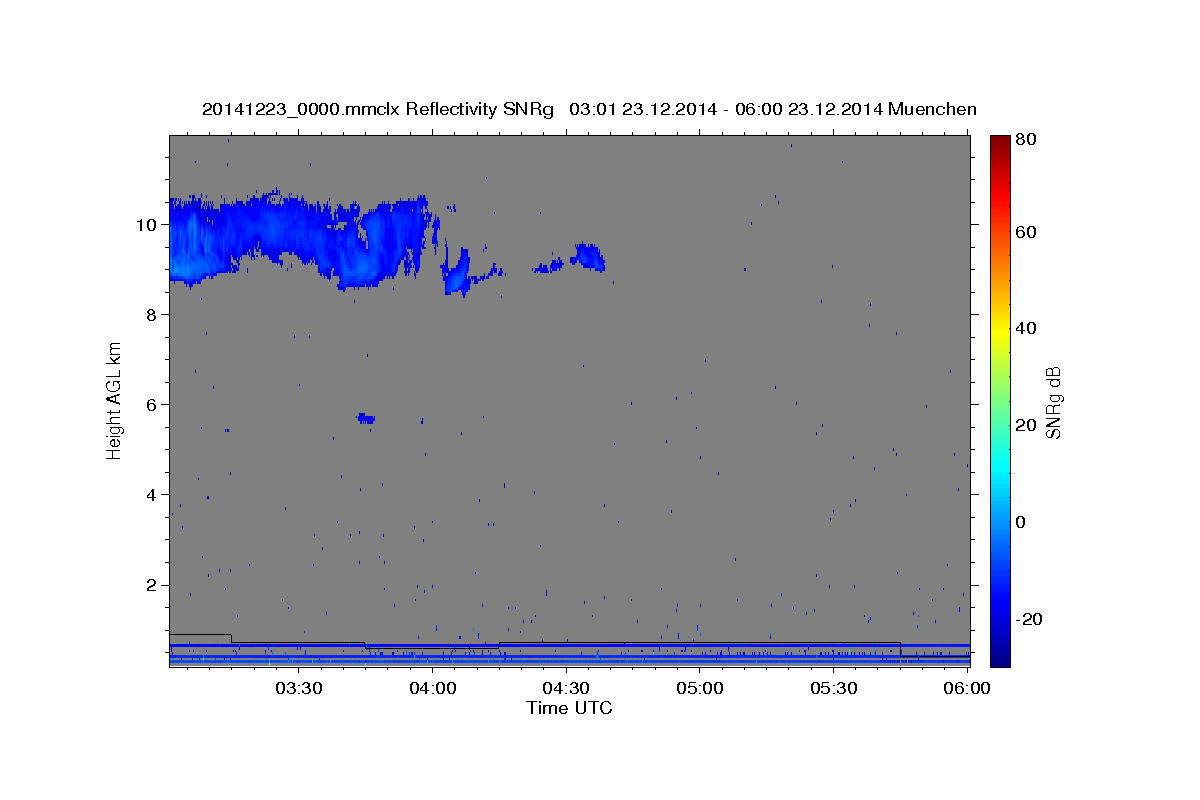Click the isolated cloud patch near 04:35

(588, 256)
